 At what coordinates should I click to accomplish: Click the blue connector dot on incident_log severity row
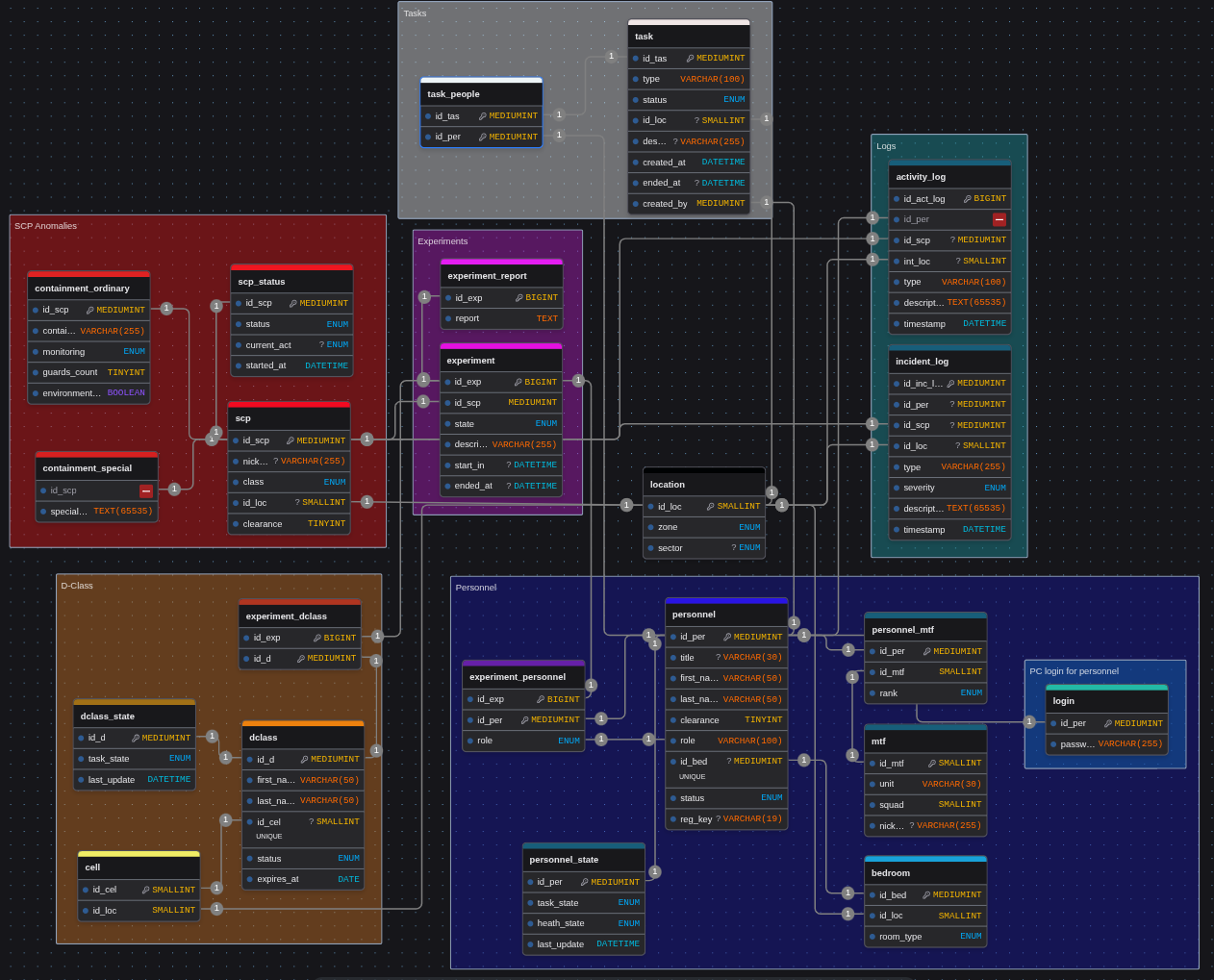[x=897, y=488]
